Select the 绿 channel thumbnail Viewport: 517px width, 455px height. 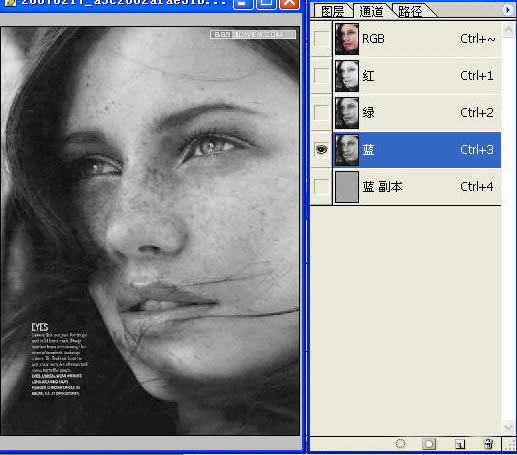(347, 113)
